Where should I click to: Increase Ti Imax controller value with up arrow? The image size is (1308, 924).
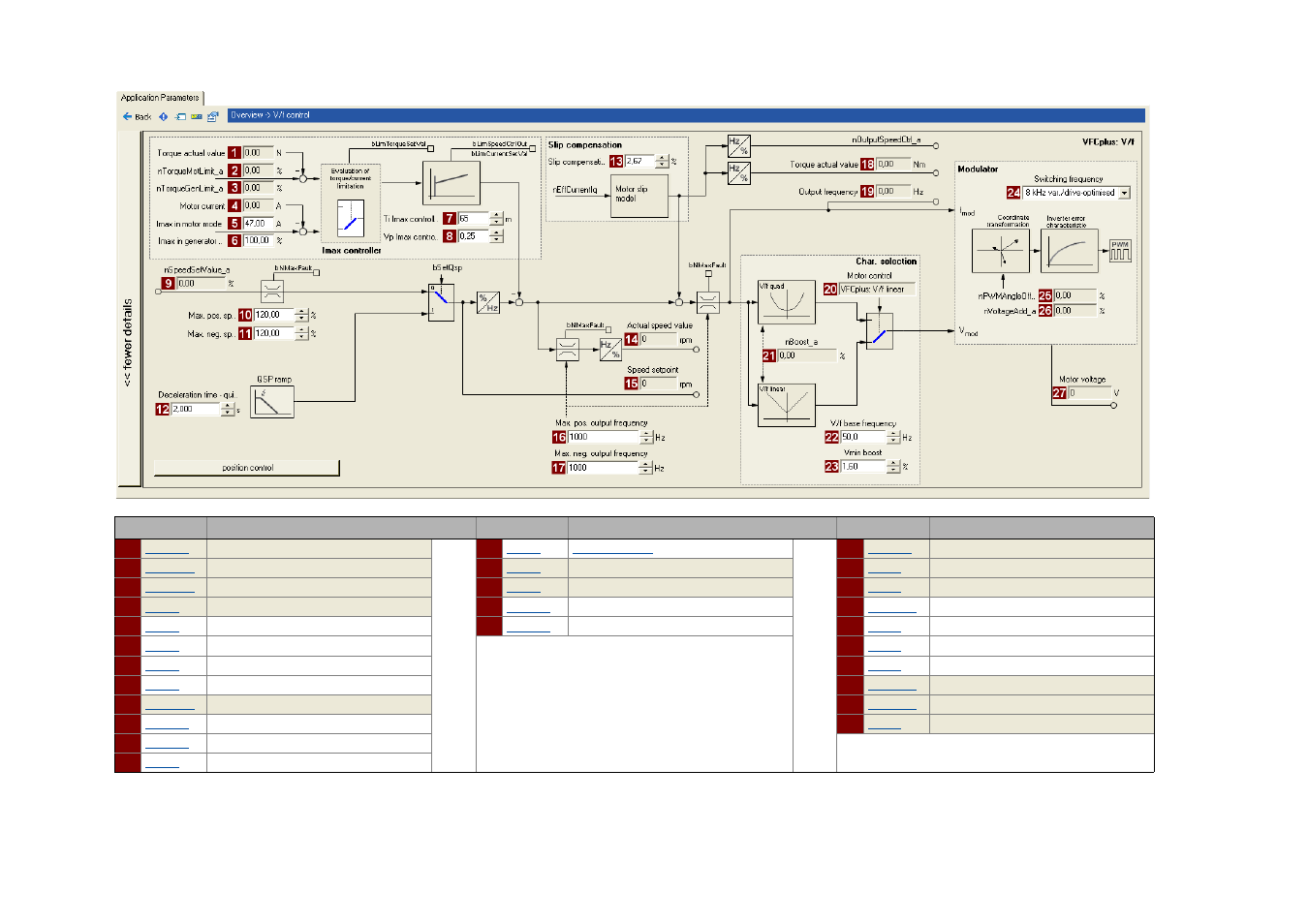(x=497, y=216)
